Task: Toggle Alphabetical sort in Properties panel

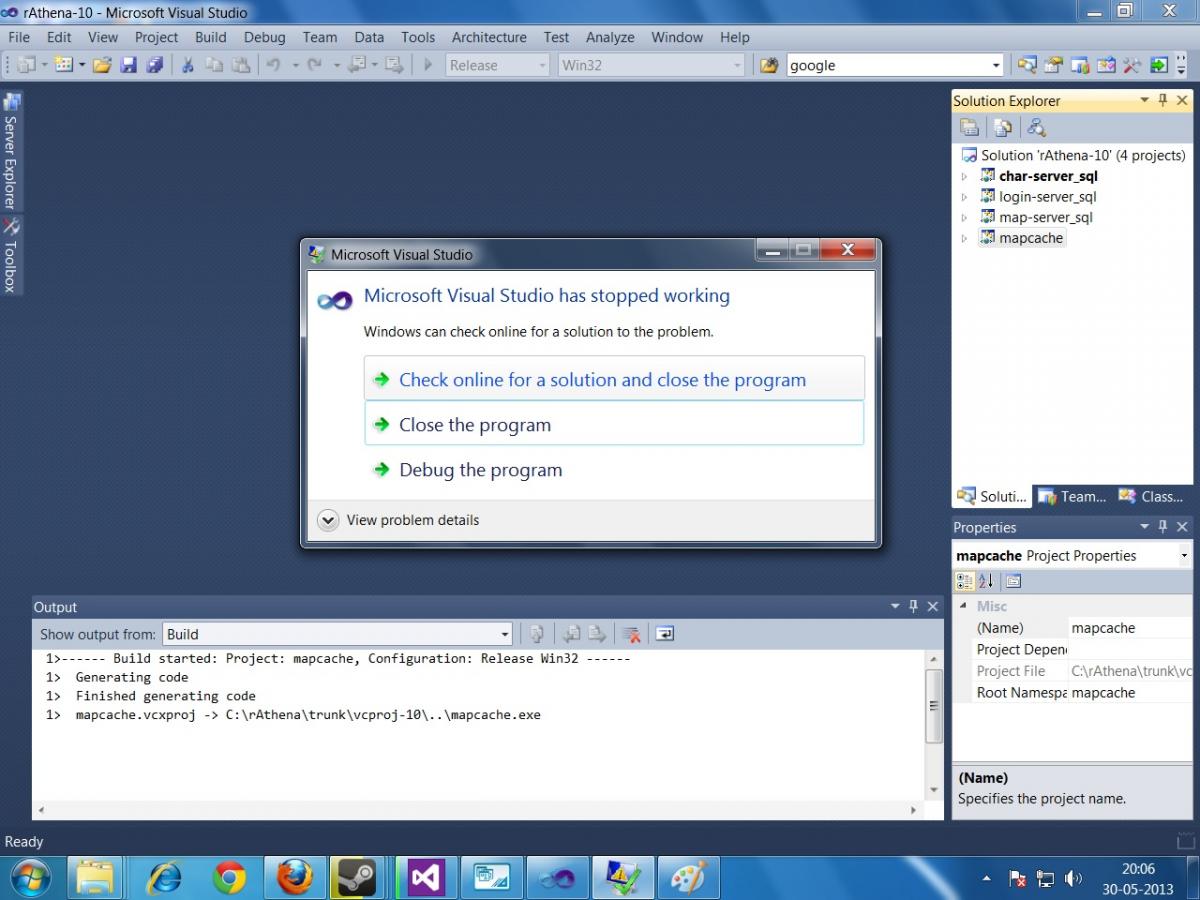Action: point(986,581)
